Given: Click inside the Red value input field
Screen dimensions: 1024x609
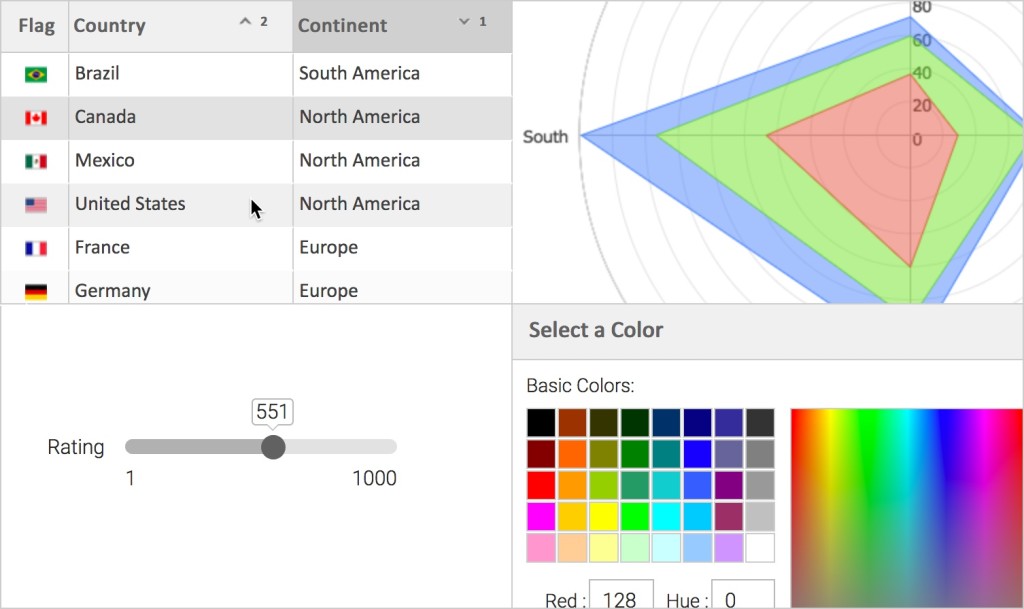Looking at the screenshot, I should [621, 598].
